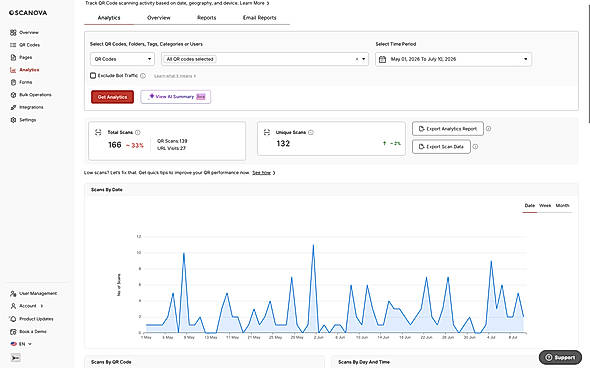
Task: Click the 166 total scans value
Action: (x=115, y=145)
